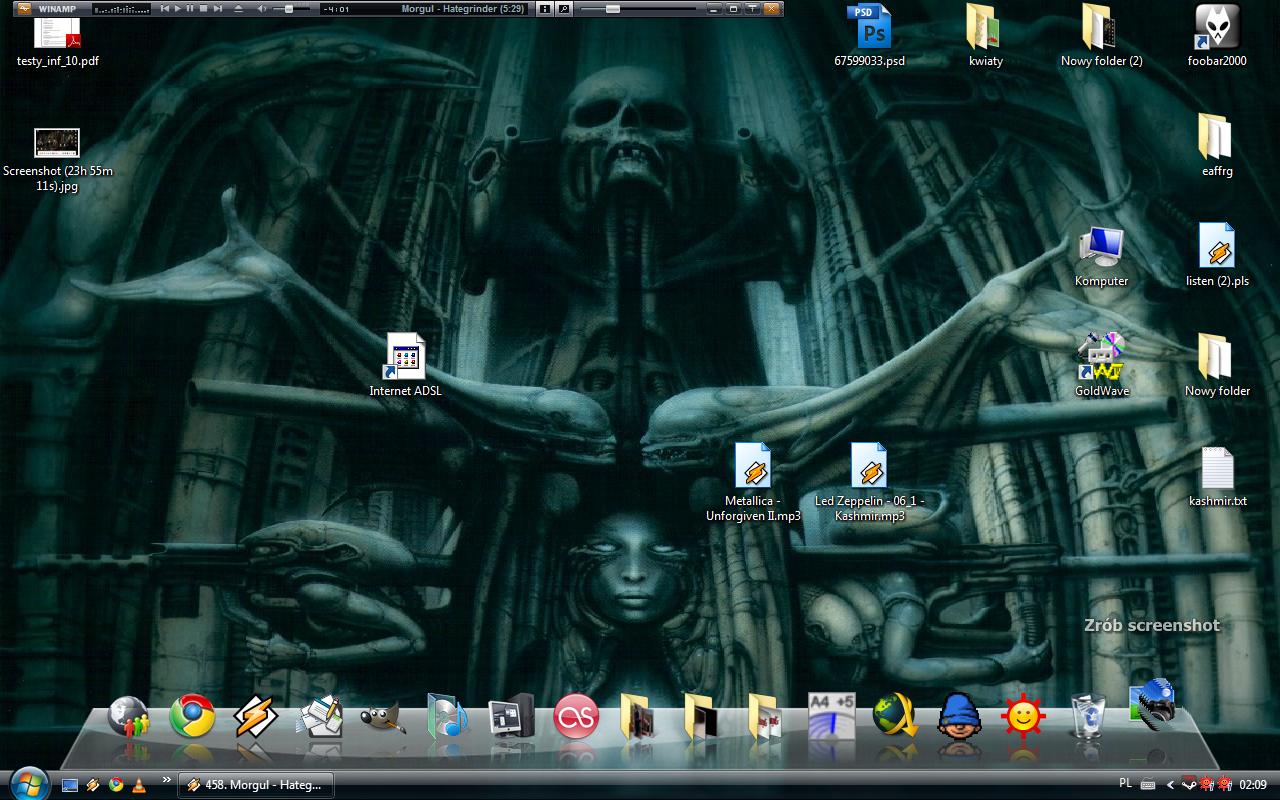
Task: Click the Winamp spectrum visualizer
Action: click(121, 8)
